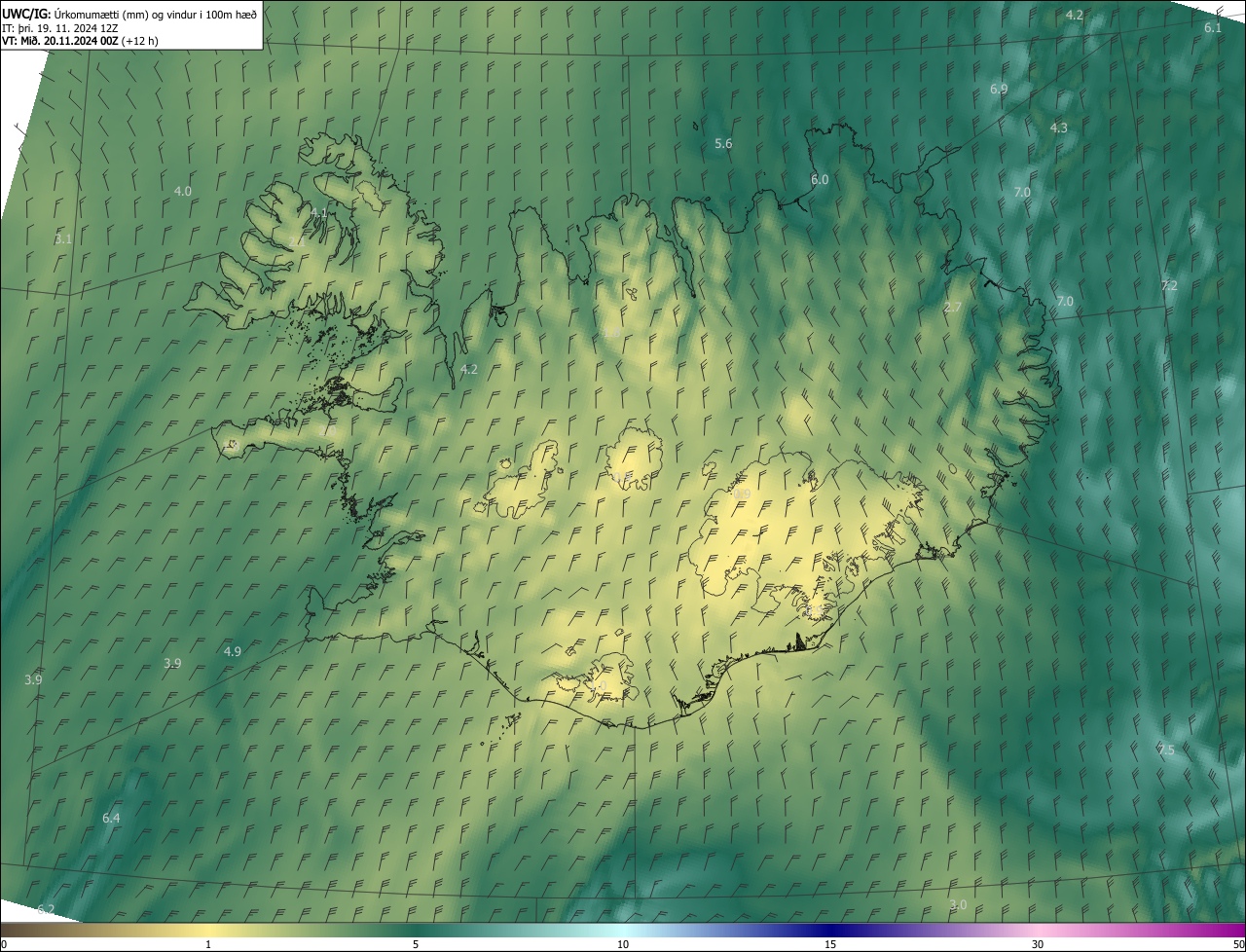Click the 3.1 value on the map
This screenshot has height=952, width=1246.
pyautogui.click(x=63, y=238)
